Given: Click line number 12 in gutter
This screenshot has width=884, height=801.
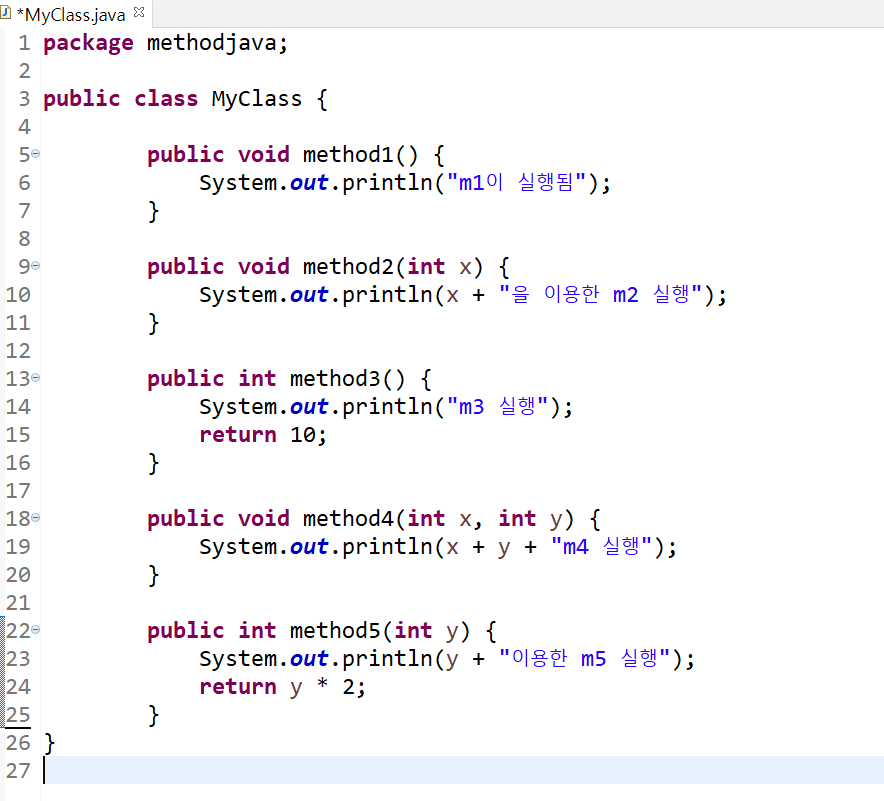Looking at the screenshot, I should (18, 351).
